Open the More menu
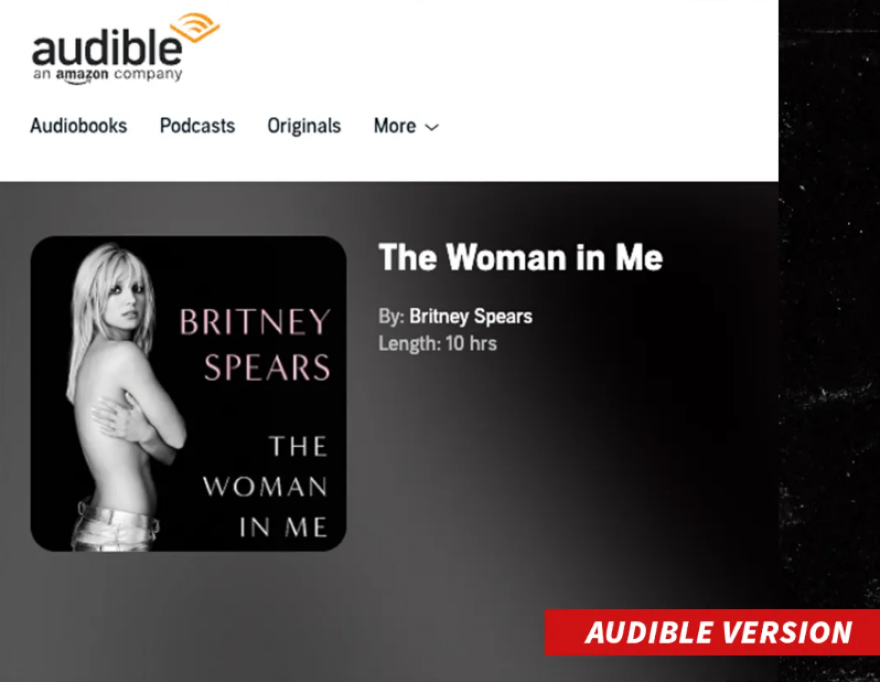 tap(406, 126)
